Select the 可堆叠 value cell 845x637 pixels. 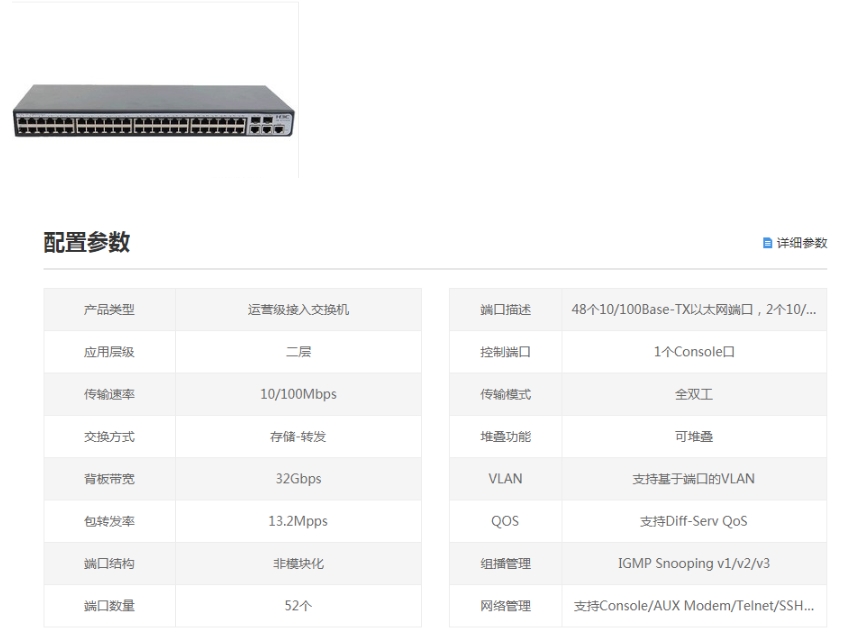coord(694,437)
